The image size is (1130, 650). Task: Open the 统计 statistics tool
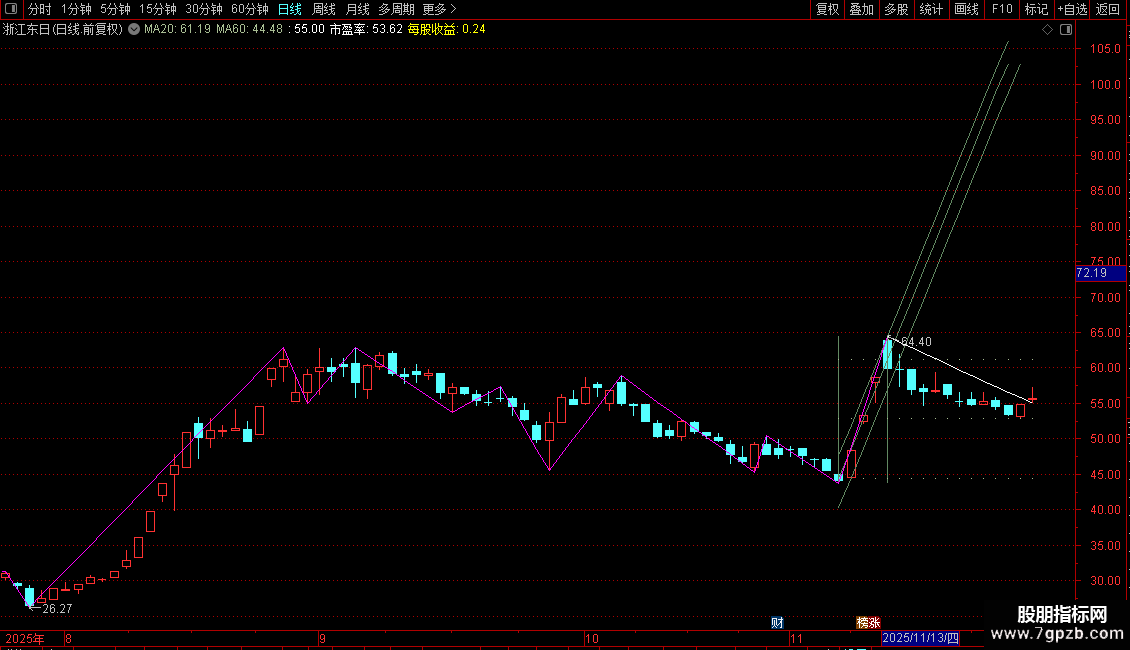click(x=931, y=9)
